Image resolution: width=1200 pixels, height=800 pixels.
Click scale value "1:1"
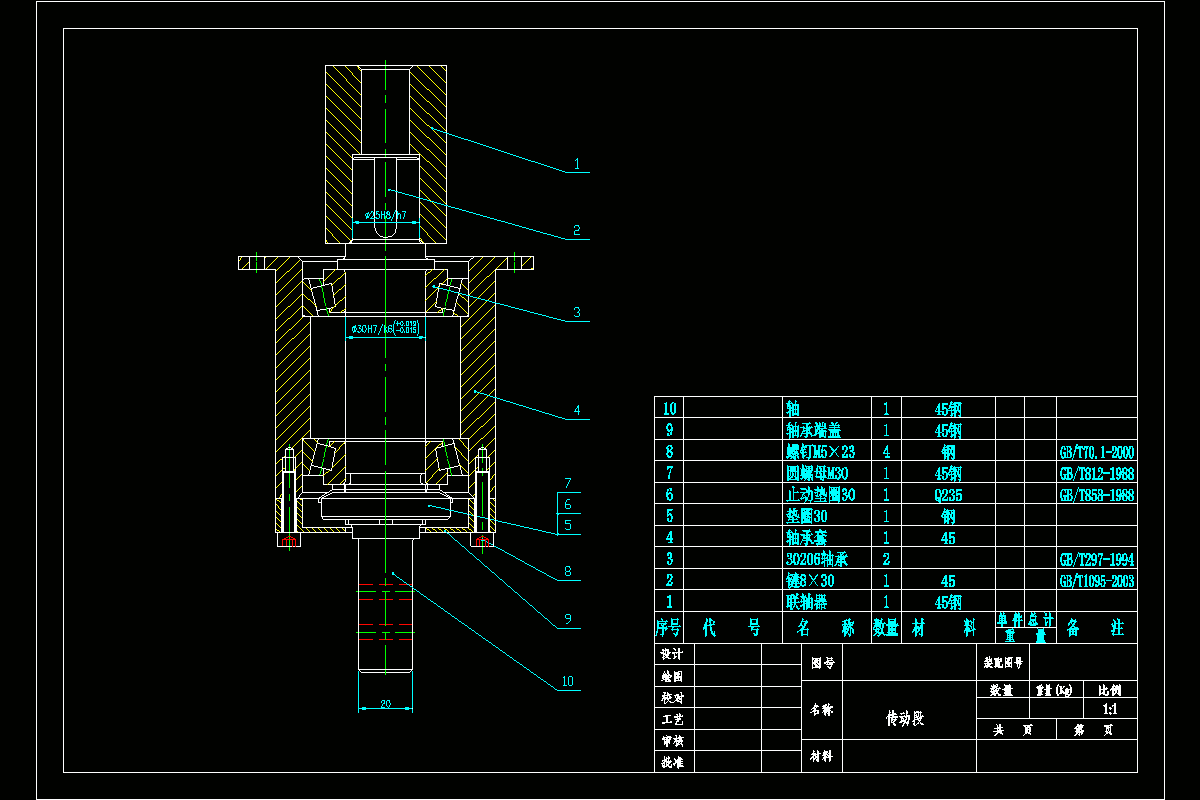[x=1110, y=709]
